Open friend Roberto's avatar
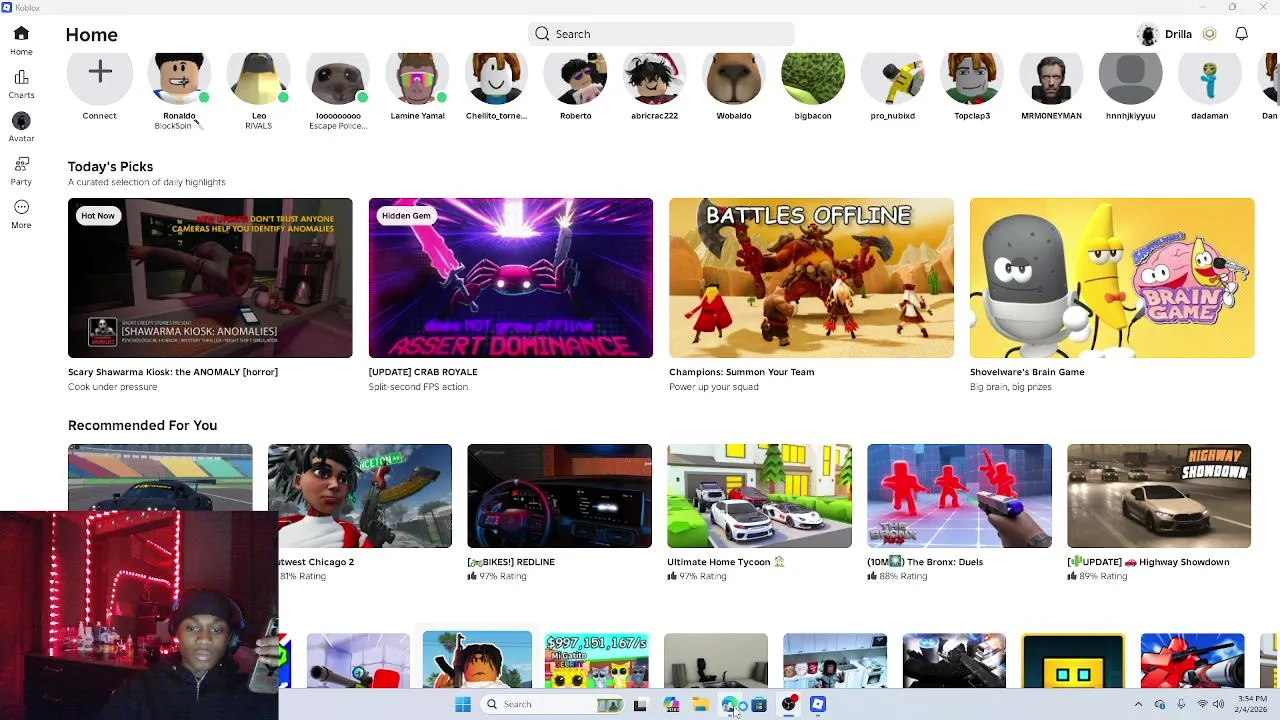This screenshot has width=1280, height=720. pos(575,78)
